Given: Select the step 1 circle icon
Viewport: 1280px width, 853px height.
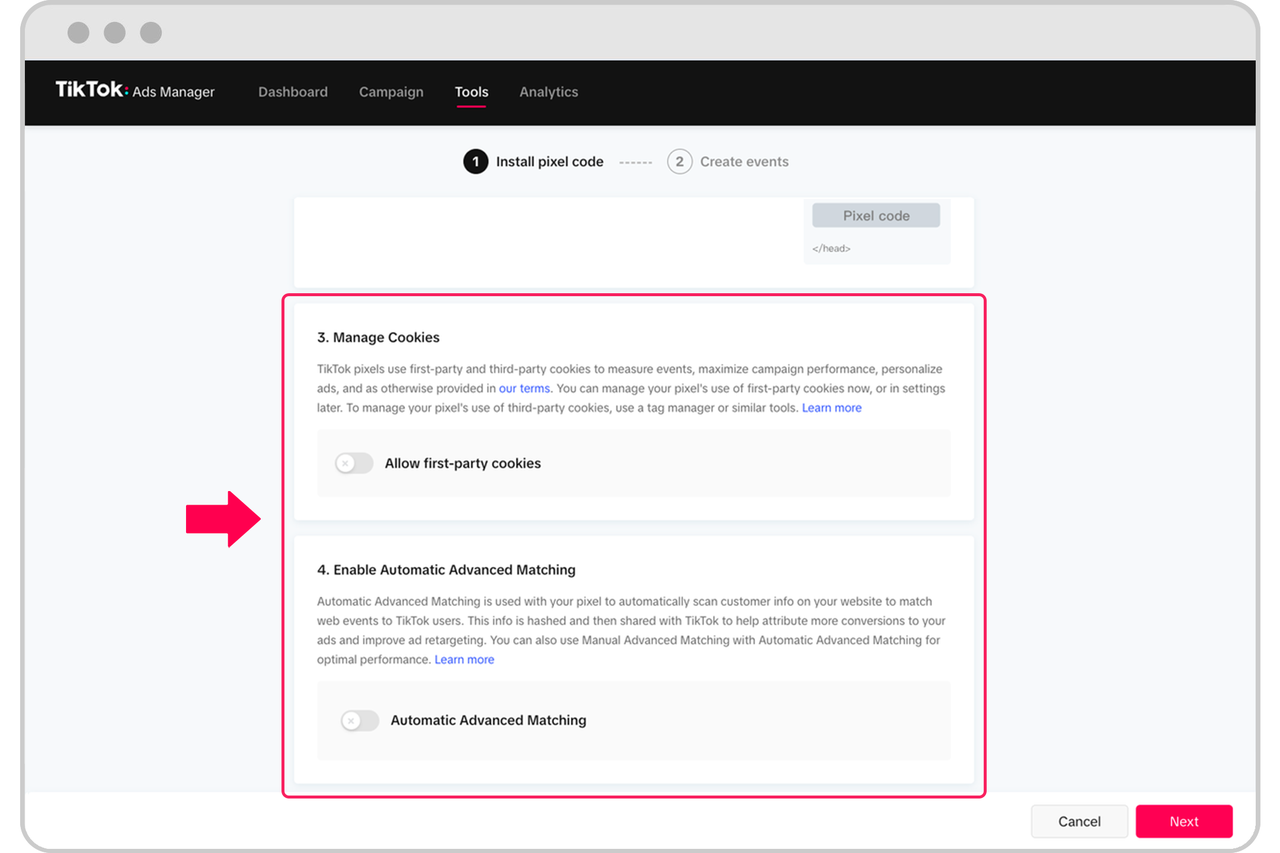Looking at the screenshot, I should click(x=475, y=161).
